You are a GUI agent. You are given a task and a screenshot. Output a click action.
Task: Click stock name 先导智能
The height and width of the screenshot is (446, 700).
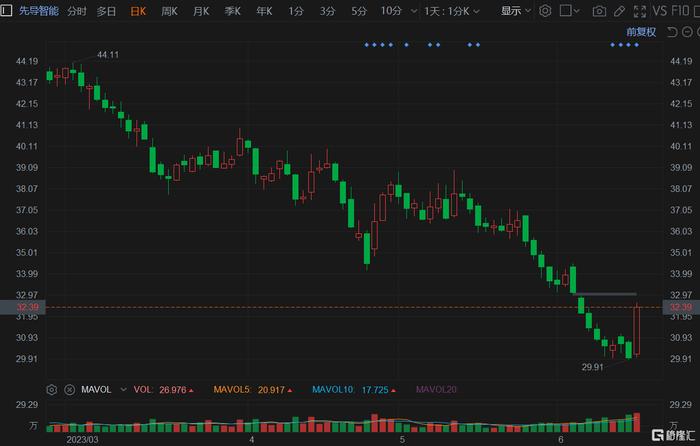click(x=39, y=11)
